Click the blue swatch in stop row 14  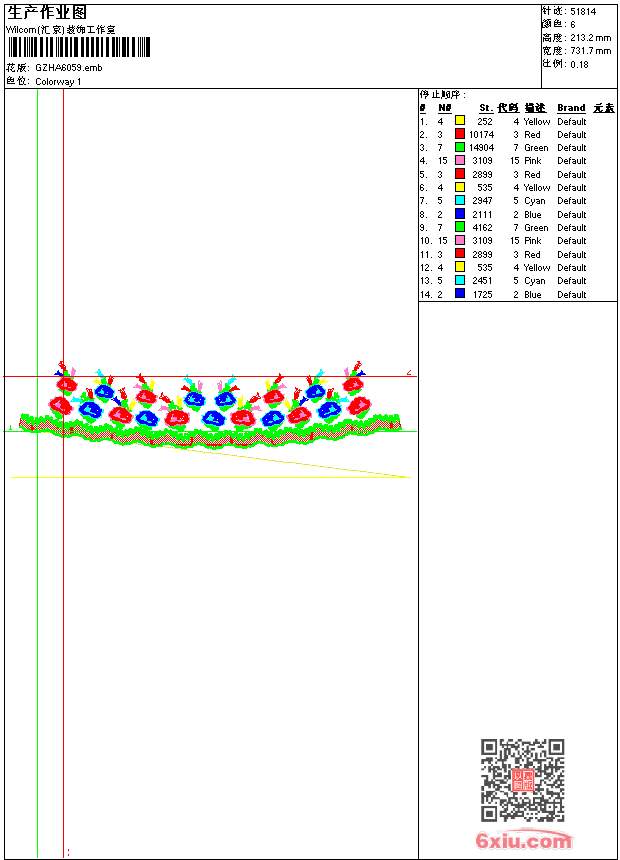click(460, 294)
